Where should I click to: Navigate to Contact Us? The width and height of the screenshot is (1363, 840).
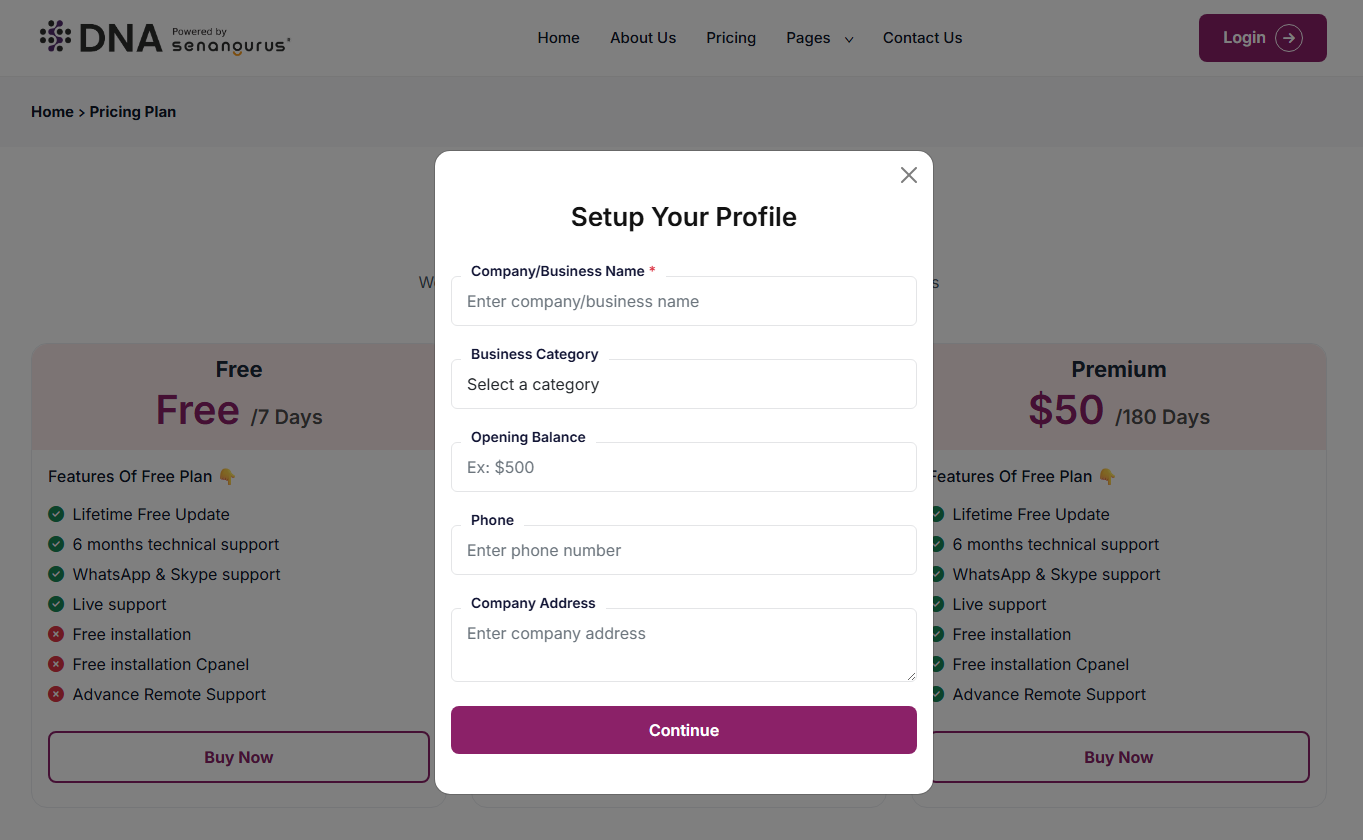coord(922,38)
